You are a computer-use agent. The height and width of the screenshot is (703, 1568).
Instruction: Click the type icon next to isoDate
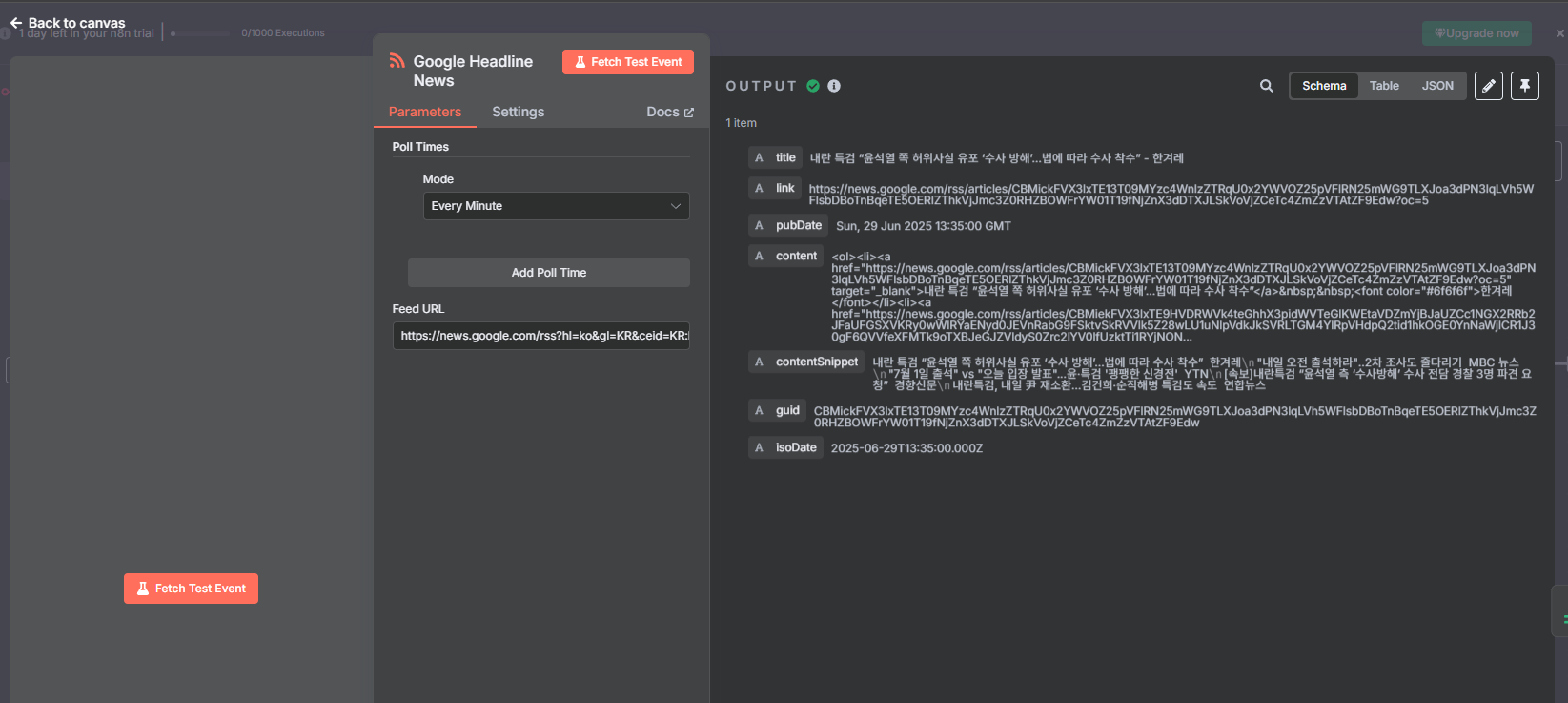pos(759,448)
